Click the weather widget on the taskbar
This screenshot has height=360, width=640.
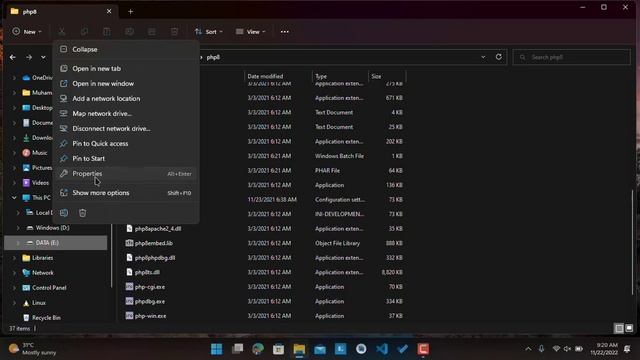click(x=33, y=349)
